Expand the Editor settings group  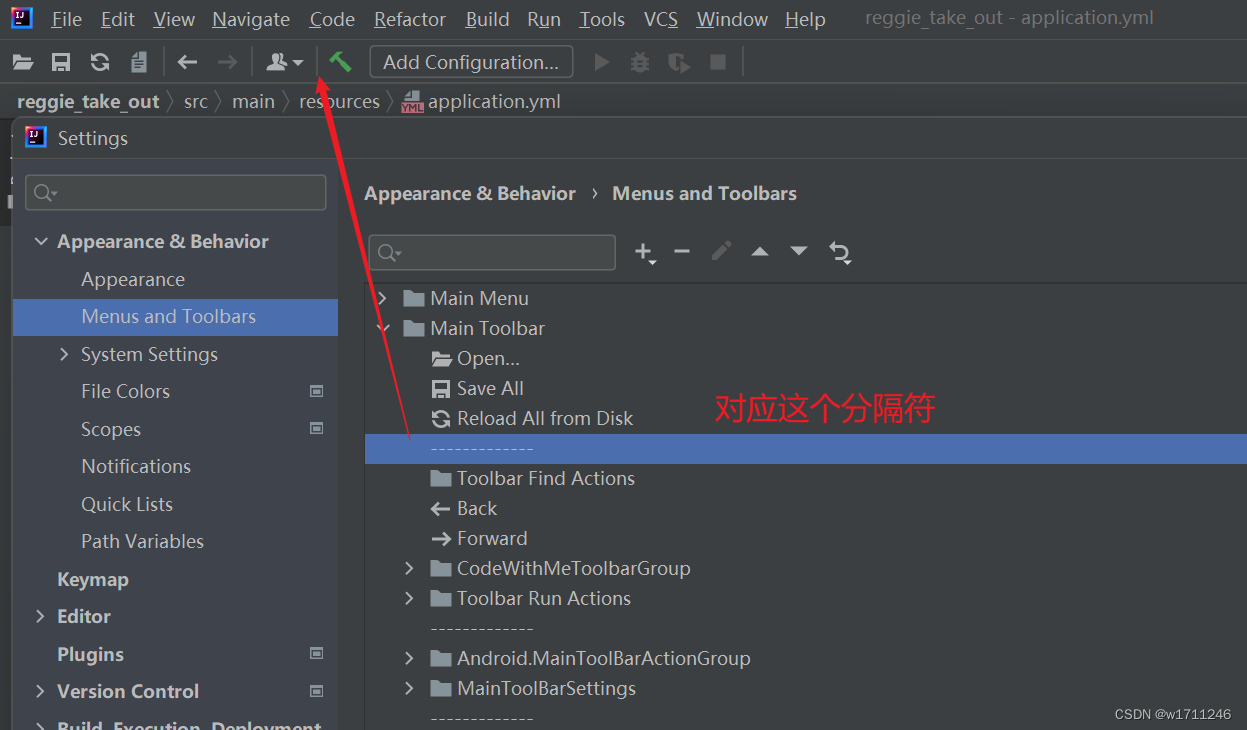[40, 616]
